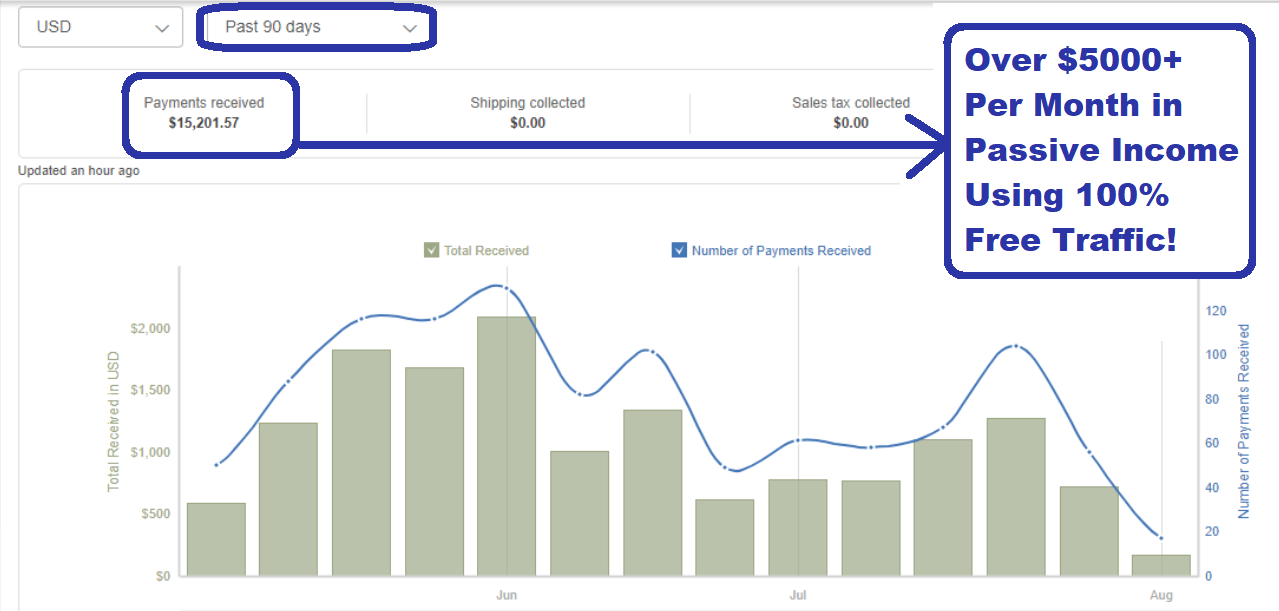Click the $2,000 left axis label
1279x611 pixels.
(149, 328)
